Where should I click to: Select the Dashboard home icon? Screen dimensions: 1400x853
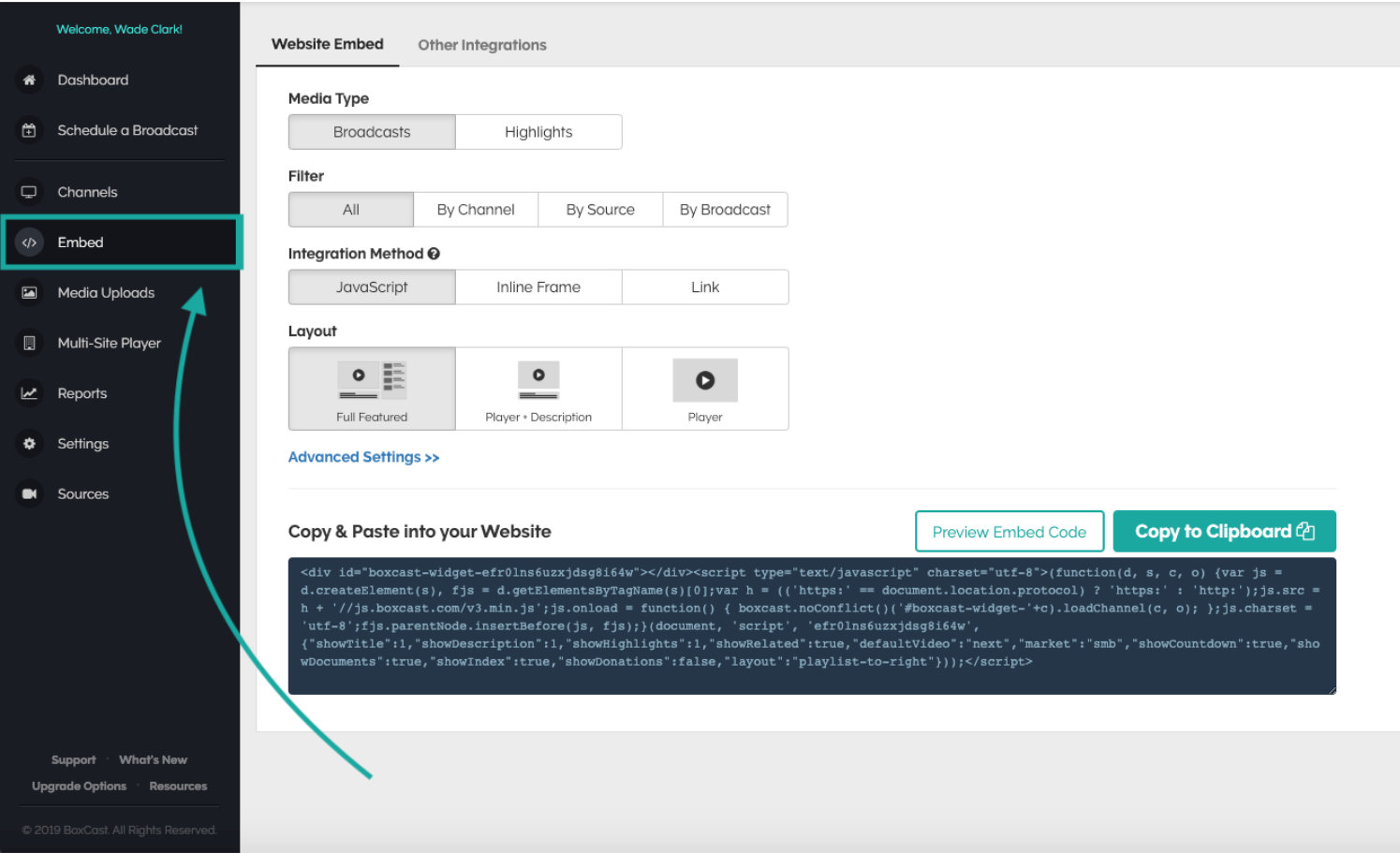29,80
